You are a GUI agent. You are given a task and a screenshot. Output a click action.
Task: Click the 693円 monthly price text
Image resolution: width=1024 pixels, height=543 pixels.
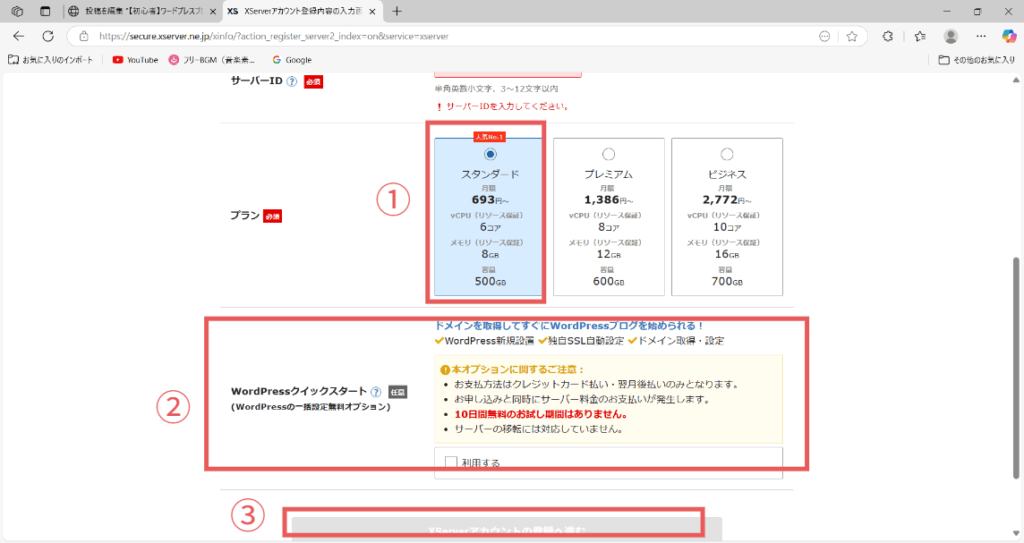pyautogui.click(x=490, y=200)
